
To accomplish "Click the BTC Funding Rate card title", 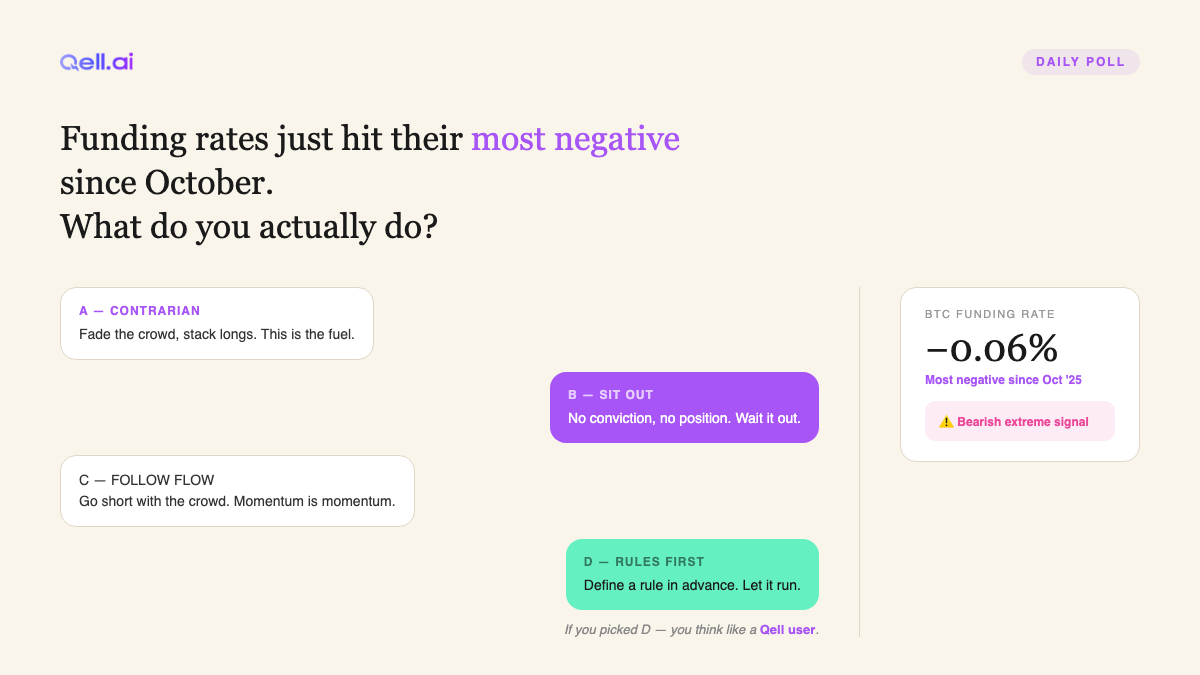I will [990, 314].
